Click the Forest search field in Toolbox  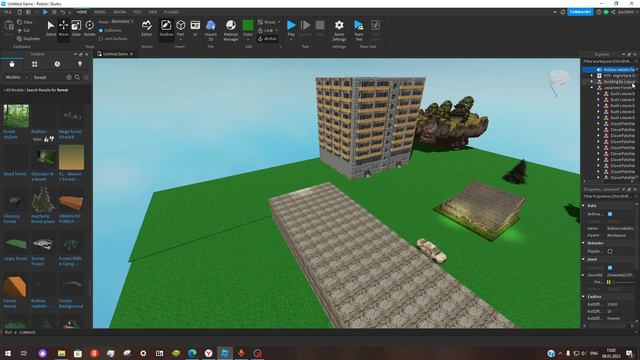click(x=48, y=77)
